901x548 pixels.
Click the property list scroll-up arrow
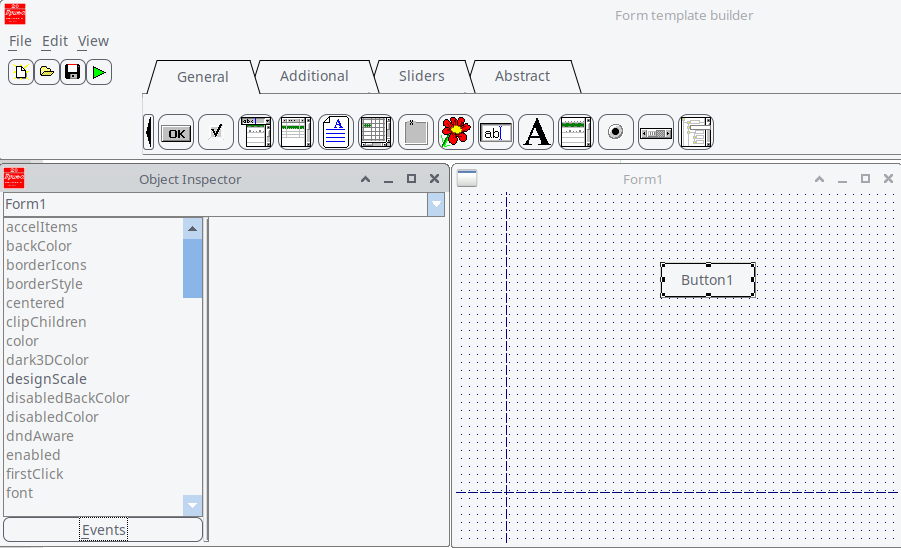[x=193, y=228]
